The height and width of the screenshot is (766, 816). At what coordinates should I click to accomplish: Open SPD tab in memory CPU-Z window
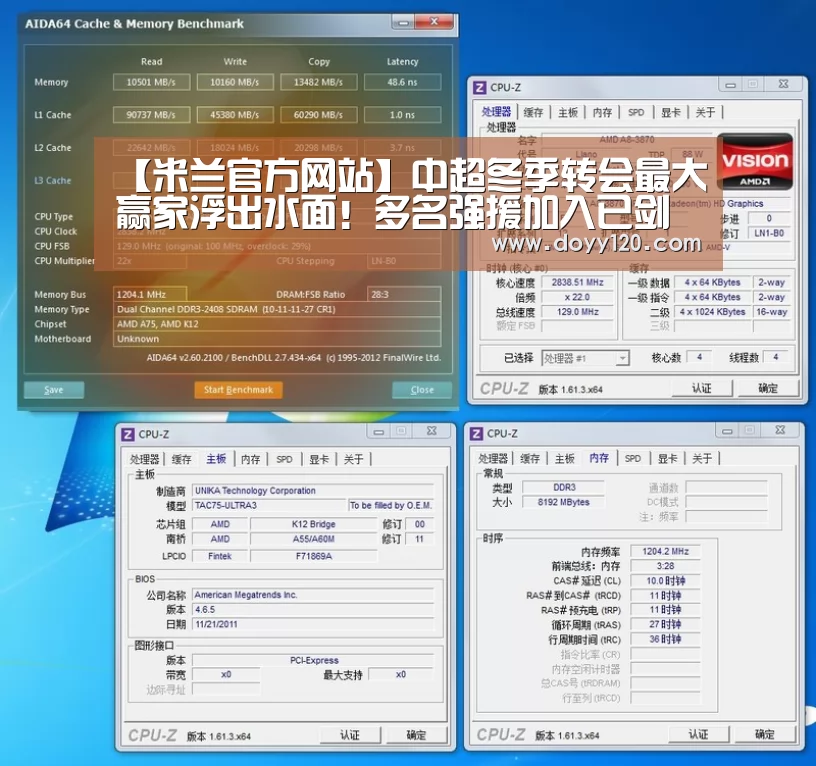click(x=633, y=458)
